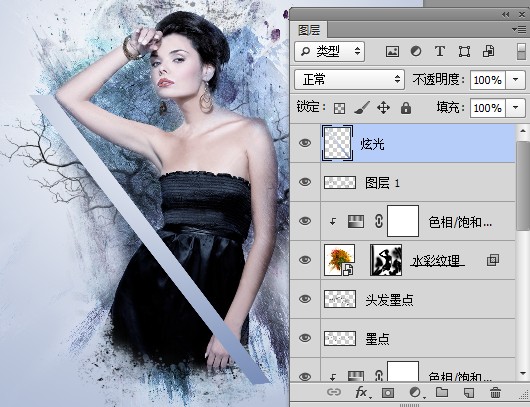Click smart filter indicator on 水彩纹理 layer
The height and width of the screenshot is (407, 530).
pyautogui.click(x=492, y=260)
